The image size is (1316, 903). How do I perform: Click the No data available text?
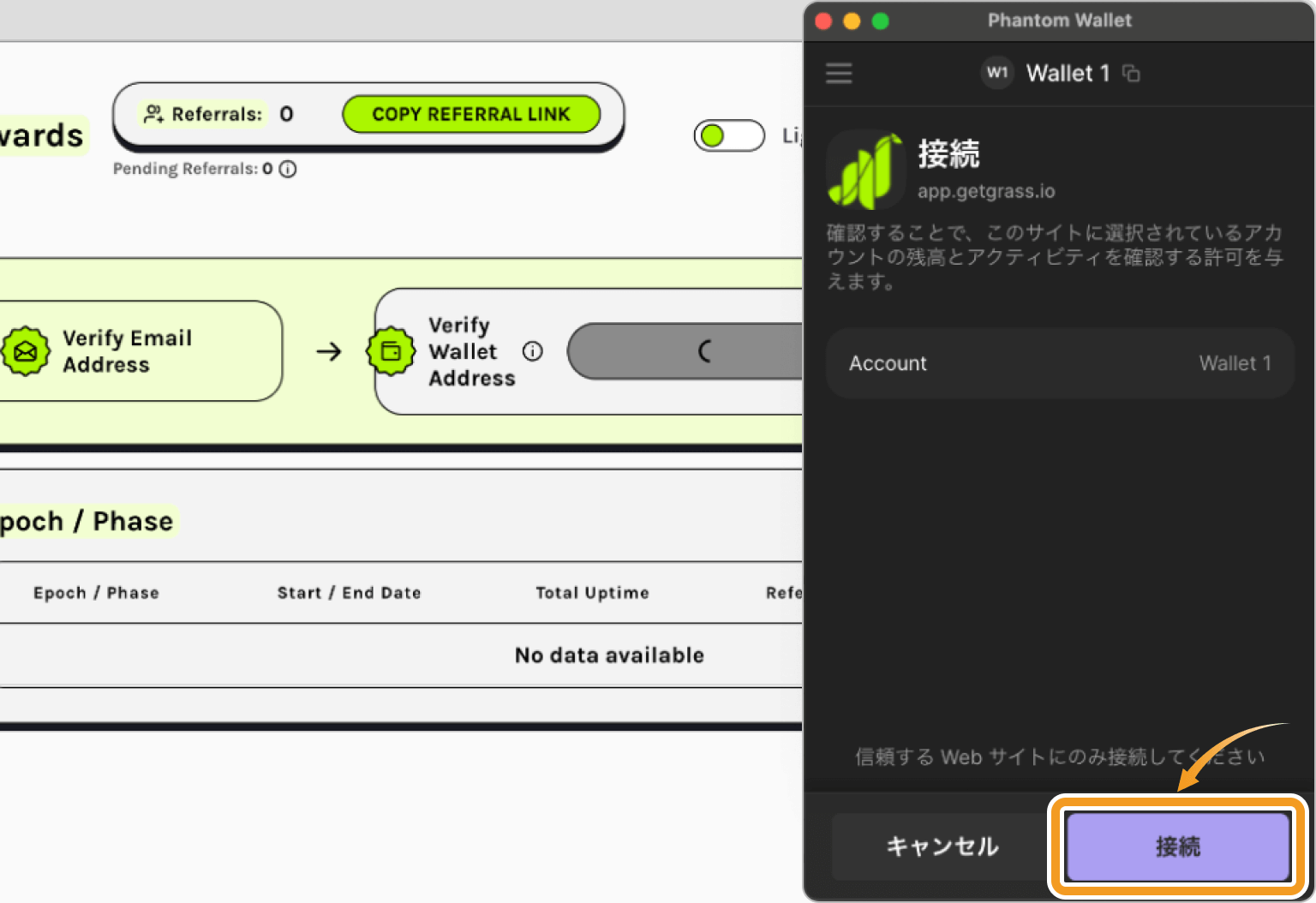click(609, 655)
